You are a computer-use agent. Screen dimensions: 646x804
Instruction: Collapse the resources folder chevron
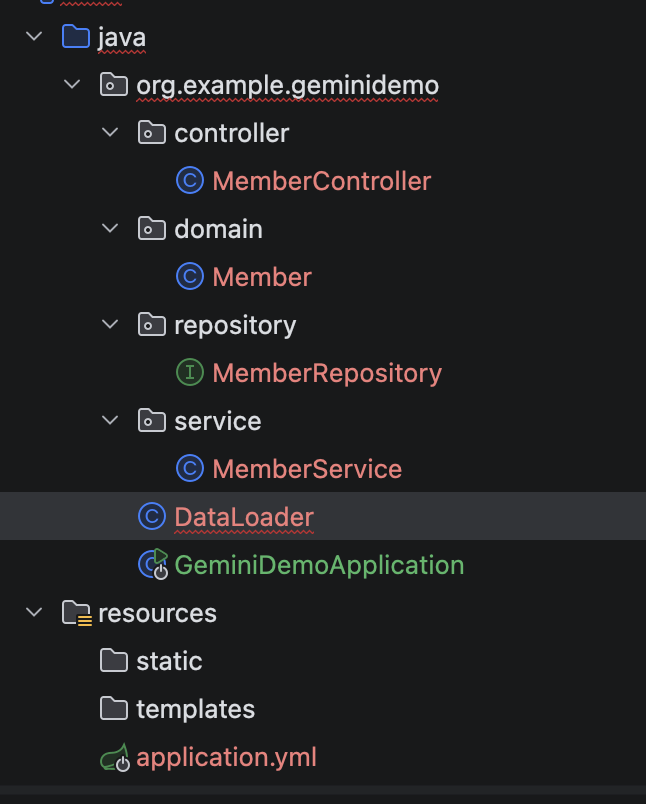tap(34, 613)
